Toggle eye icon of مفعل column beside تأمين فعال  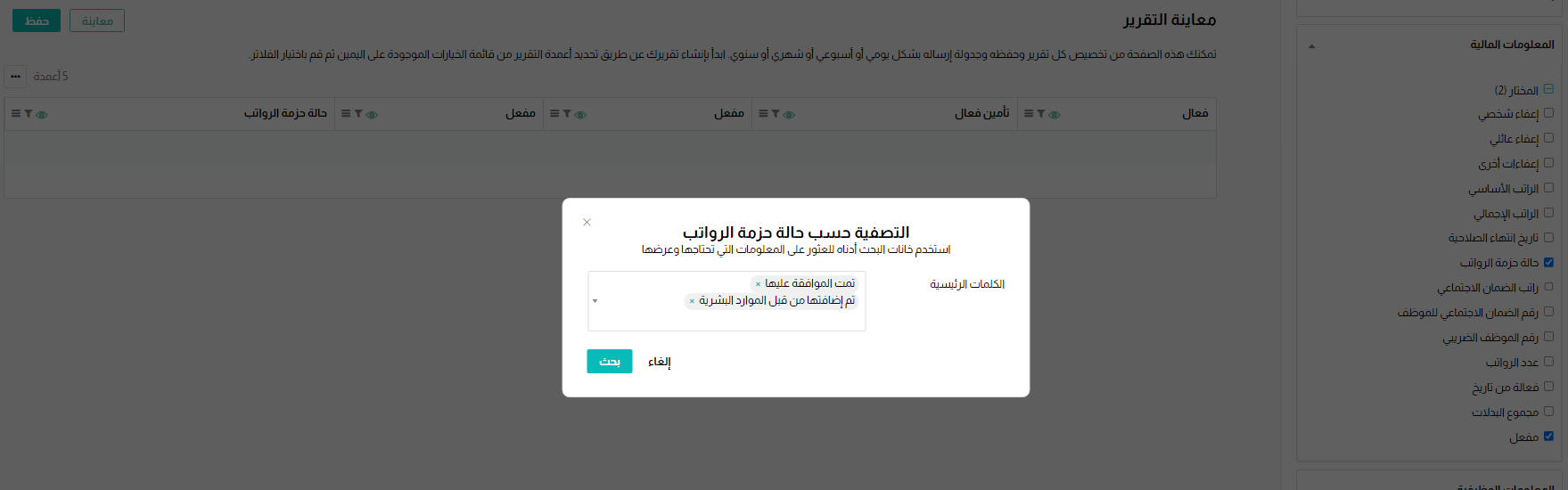click(x=580, y=115)
